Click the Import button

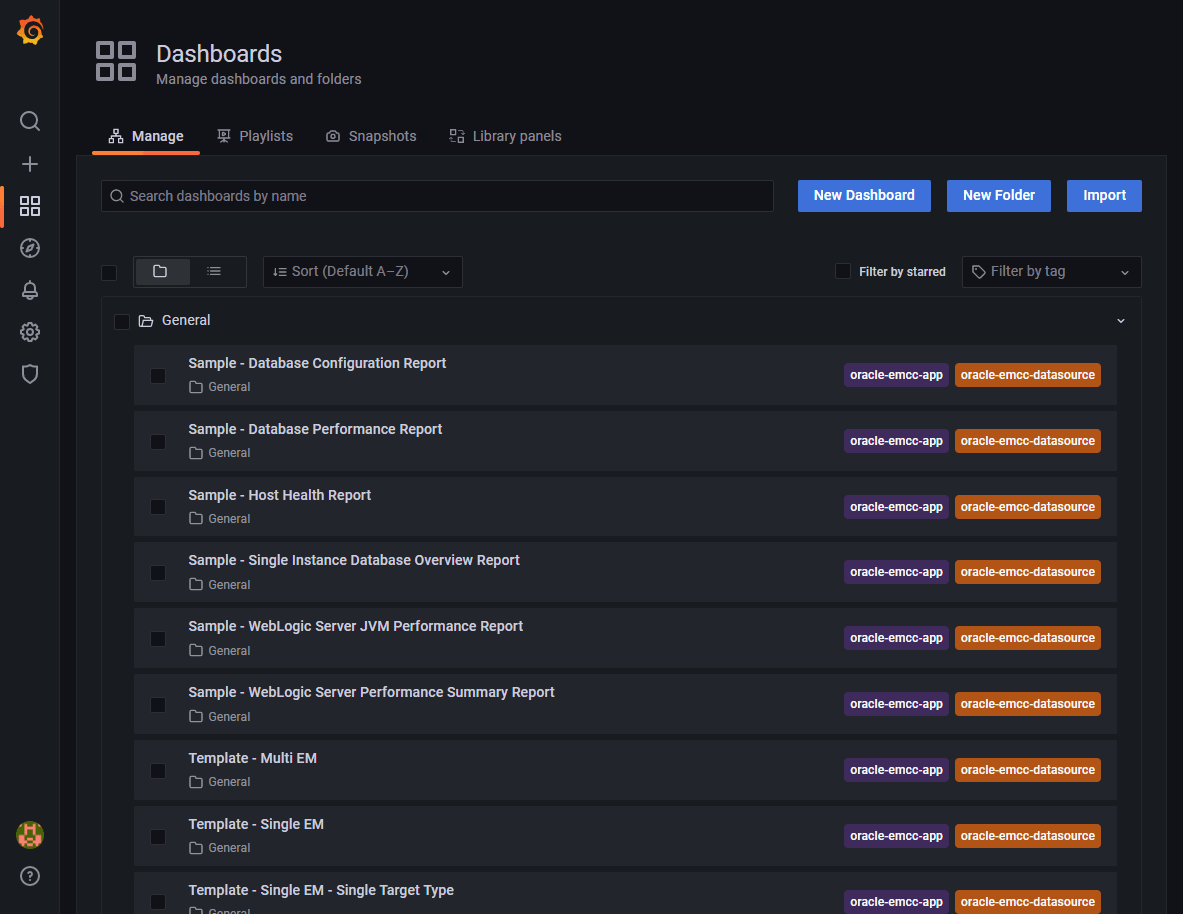(1104, 195)
